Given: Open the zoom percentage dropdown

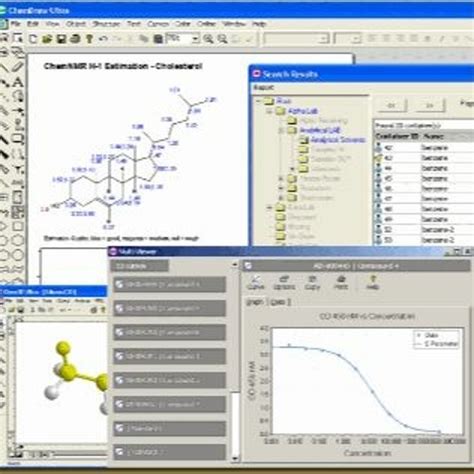Looking at the screenshot, I should 195,39.
